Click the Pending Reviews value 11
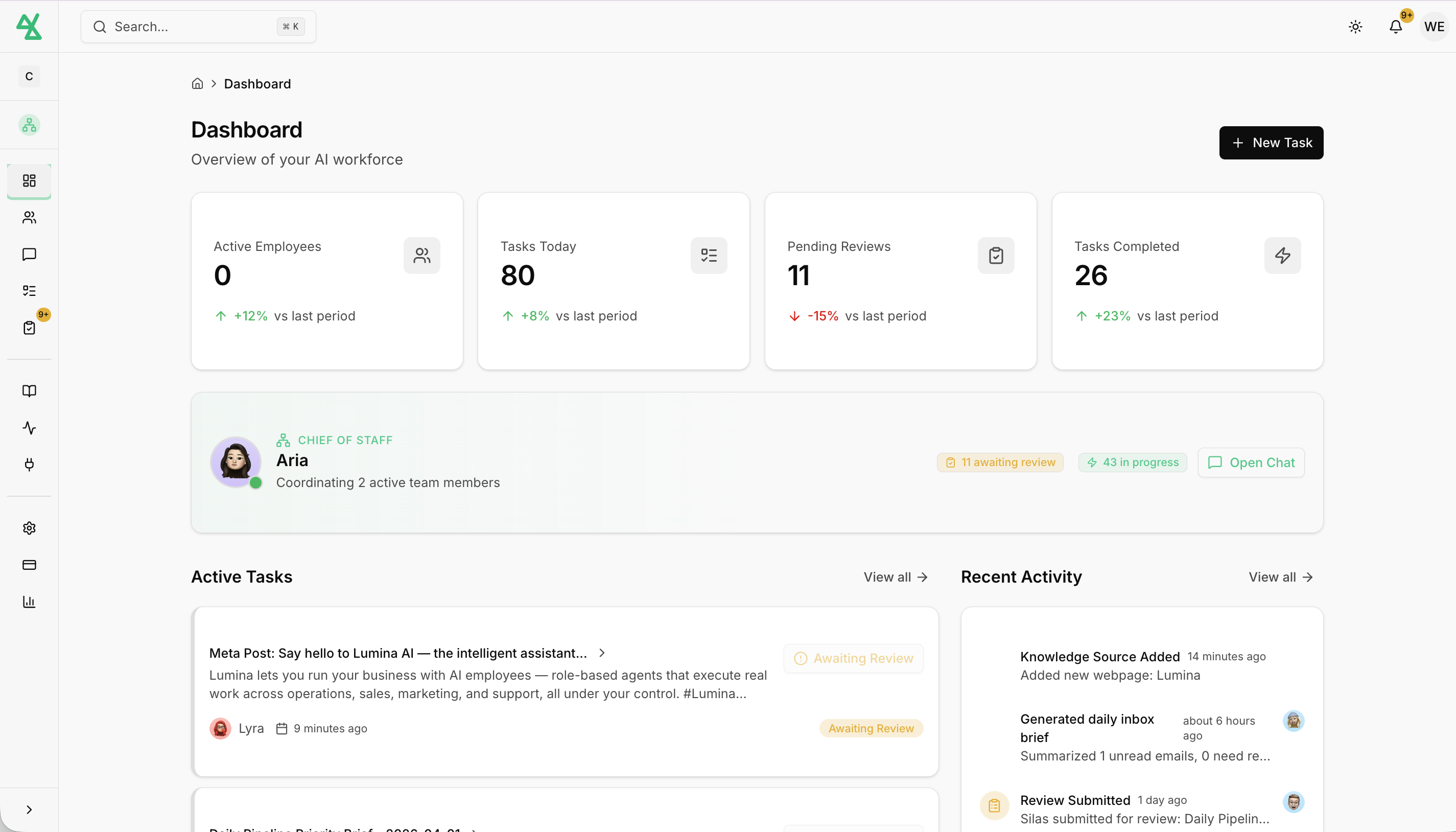Screen dimensions: 1456x832 tap(798, 275)
